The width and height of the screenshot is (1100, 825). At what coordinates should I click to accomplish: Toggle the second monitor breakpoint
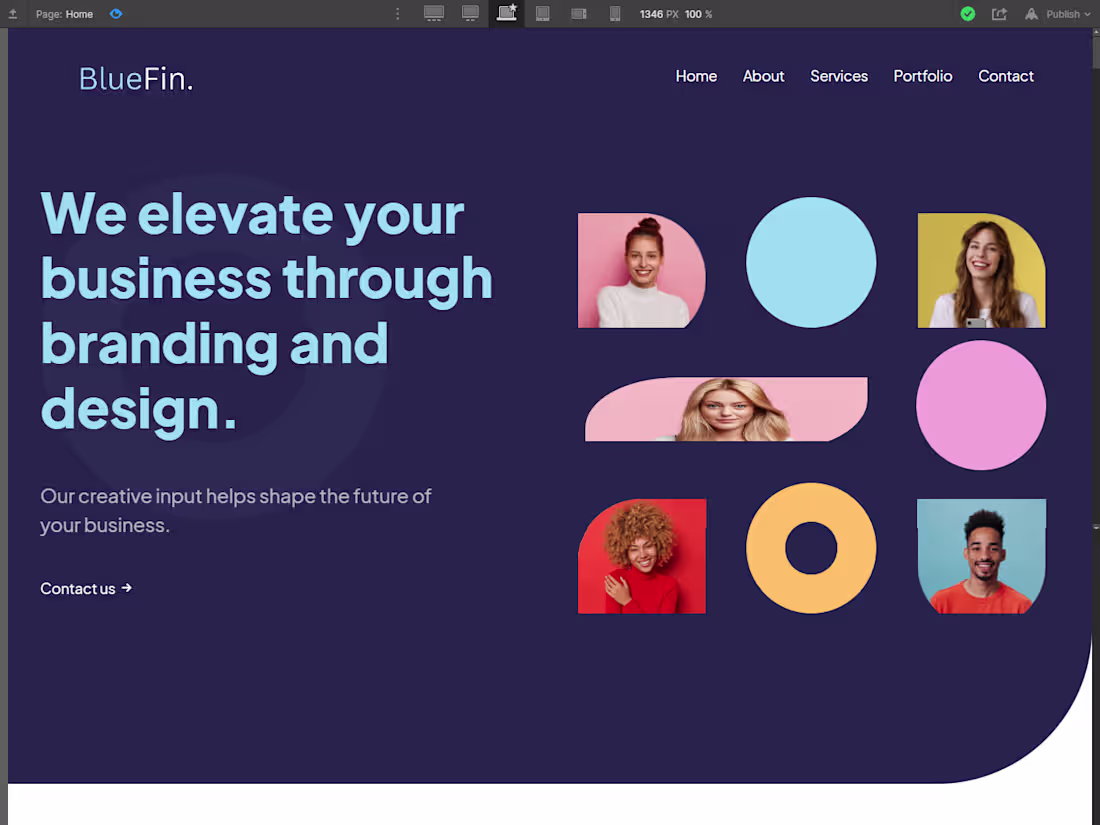(x=470, y=13)
